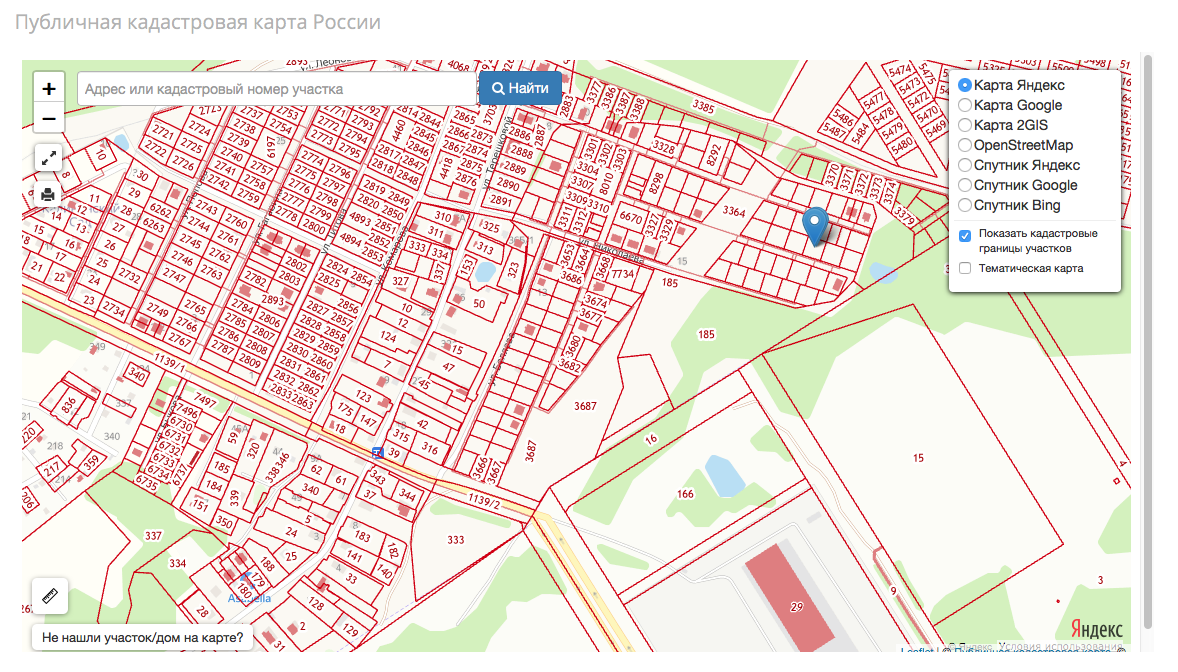
Task: Click large parcel labeled 15
Action: (918, 458)
